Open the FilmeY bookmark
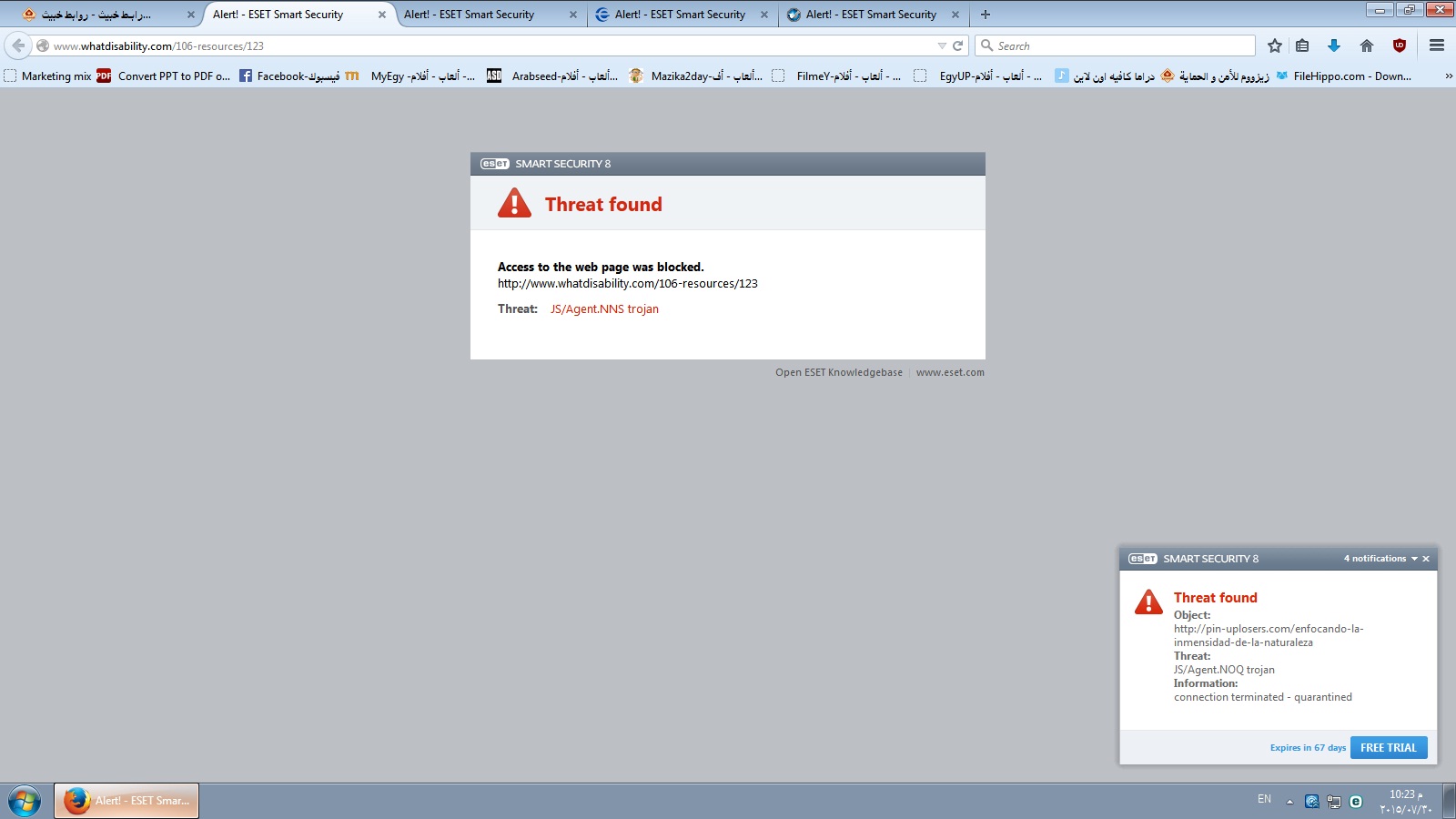1456x819 pixels. [x=837, y=76]
